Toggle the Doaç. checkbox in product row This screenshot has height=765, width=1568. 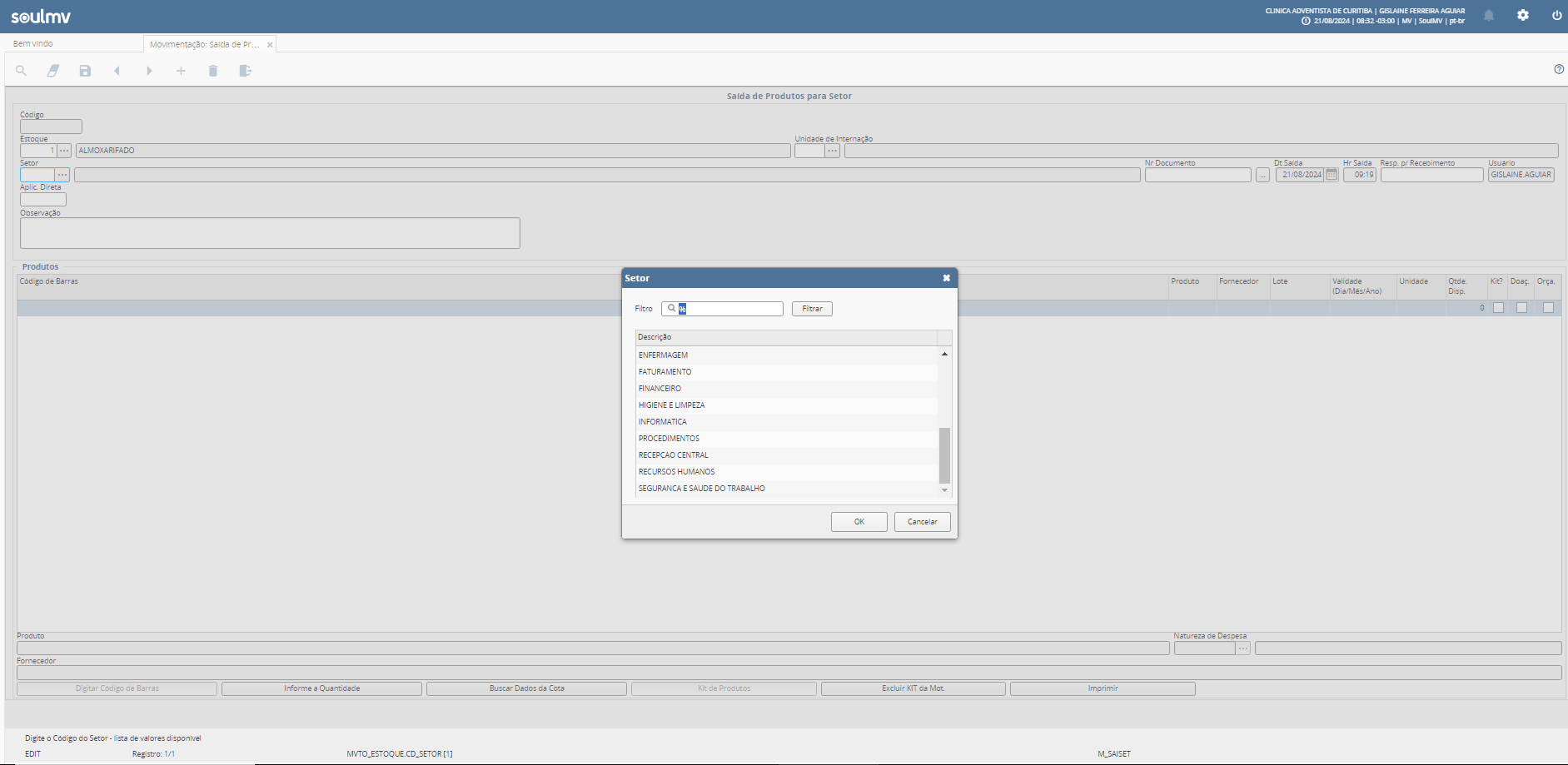click(x=1521, y=308)
